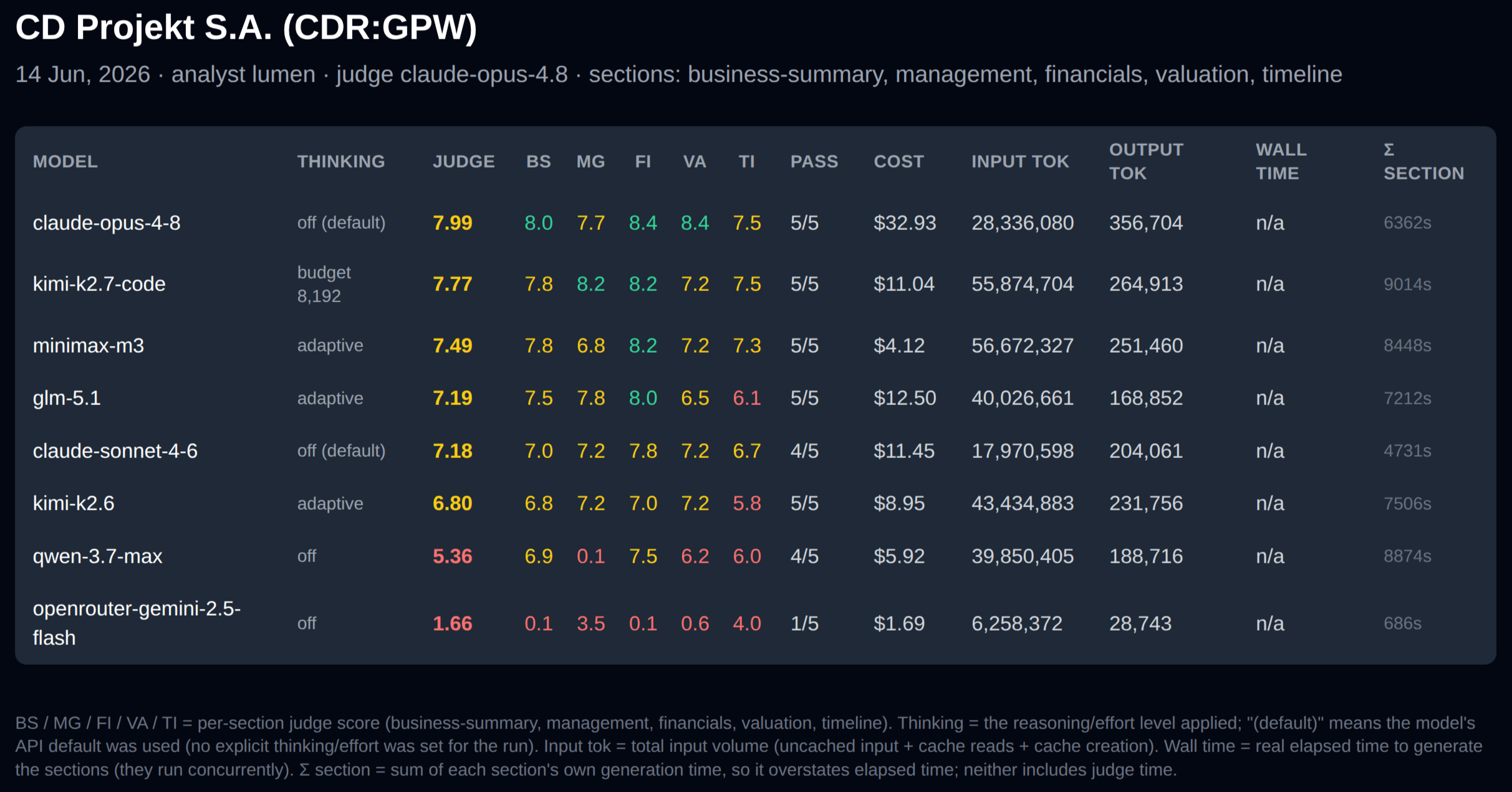The image size is (1512, 792).
Task: Click qwen-3.7-max MG score 0.1
Action: (590, 556)
